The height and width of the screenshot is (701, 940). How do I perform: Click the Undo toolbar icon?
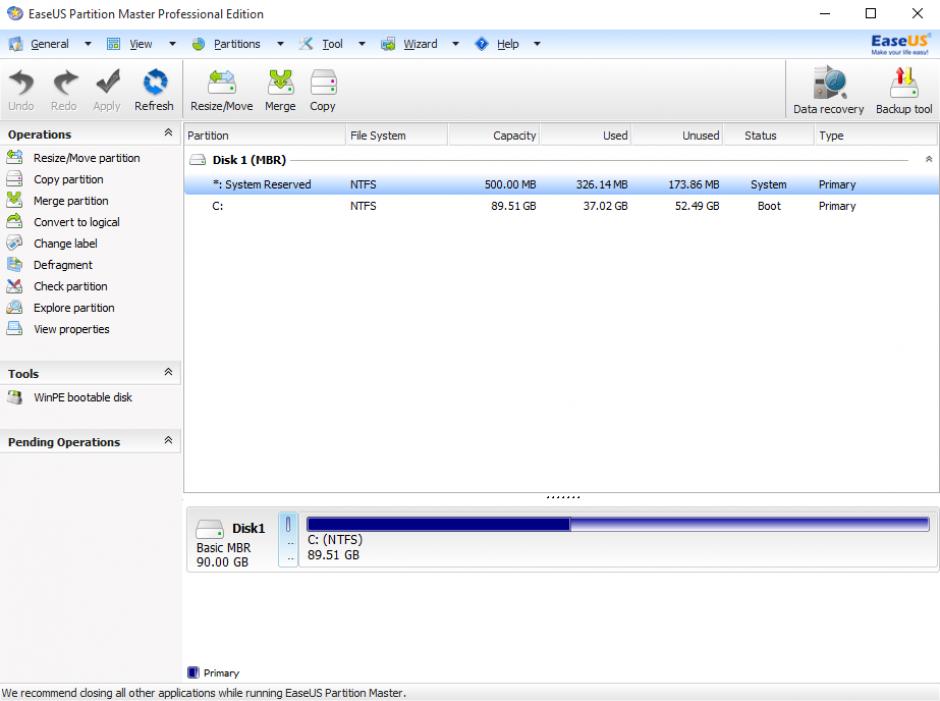point(21,83)
